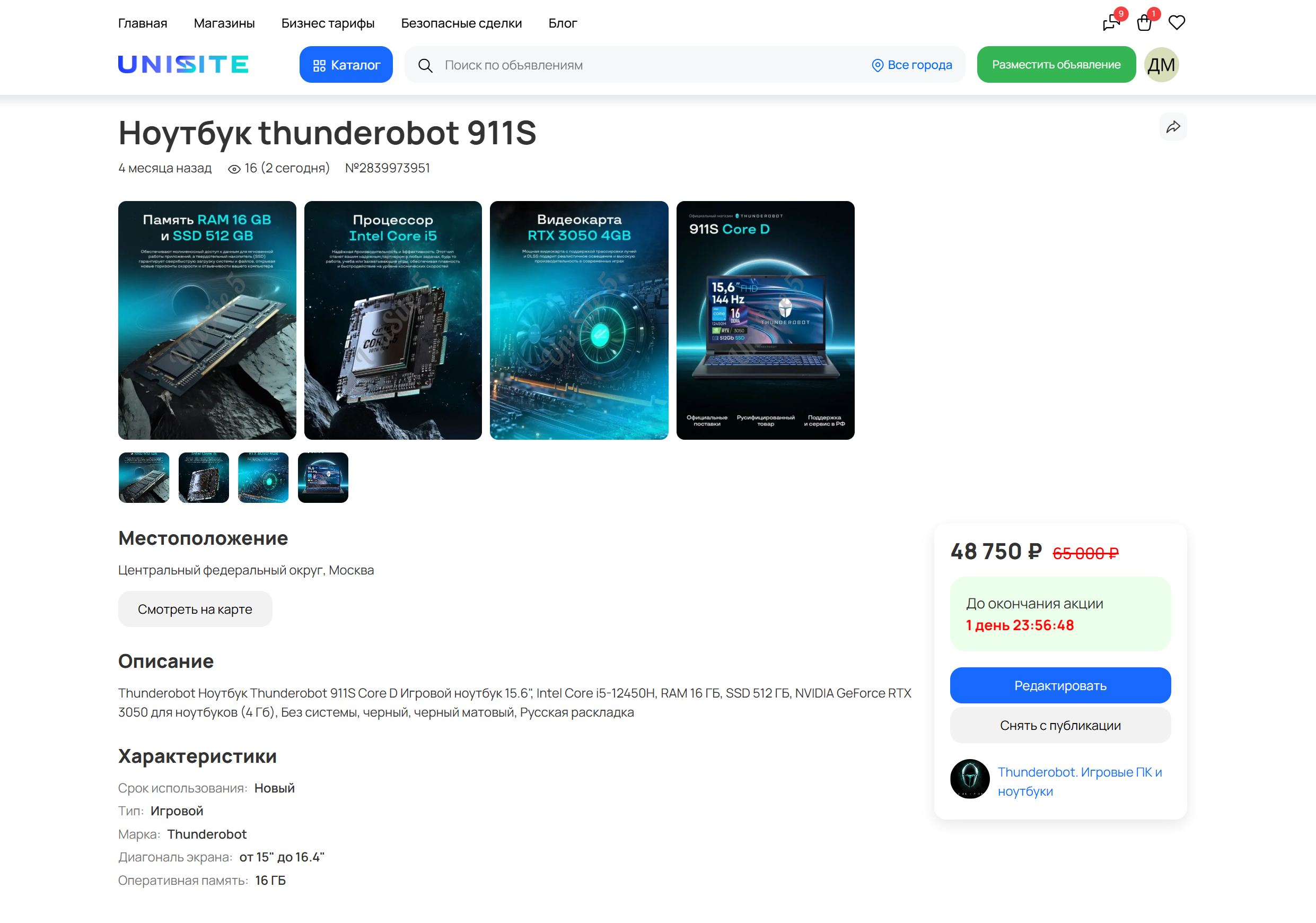Open Магазины in top navigation
This screenshot has width=1316, height=923.
pyautogui.click(x=224, y=23)
